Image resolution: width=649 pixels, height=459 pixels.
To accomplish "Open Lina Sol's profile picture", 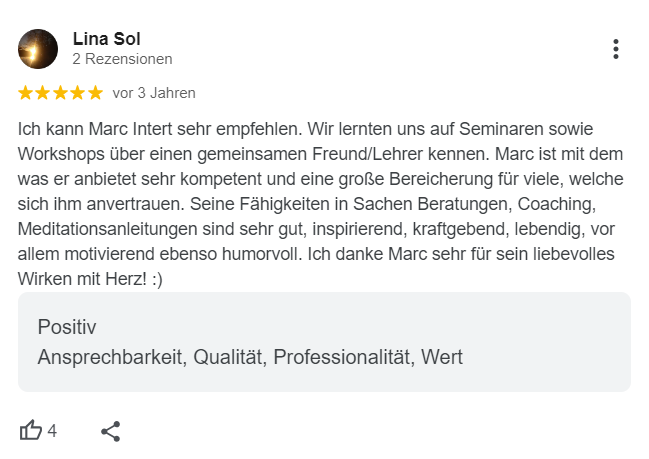I will coord(38,49).
